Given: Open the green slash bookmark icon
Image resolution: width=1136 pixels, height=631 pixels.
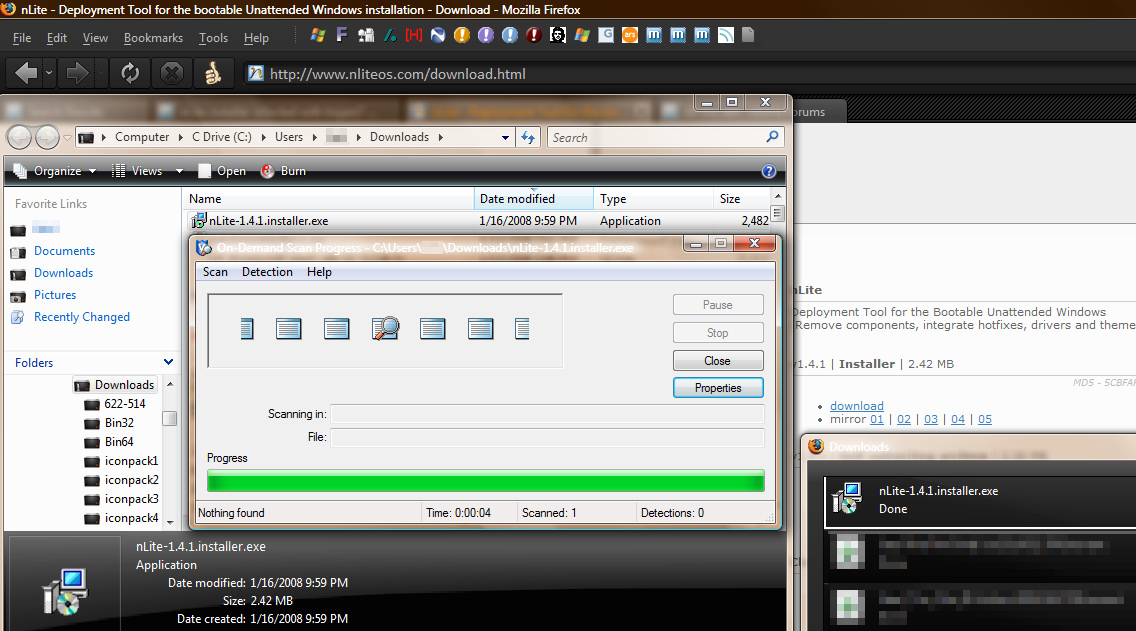Looking at the screenshot, I should 390,35.
